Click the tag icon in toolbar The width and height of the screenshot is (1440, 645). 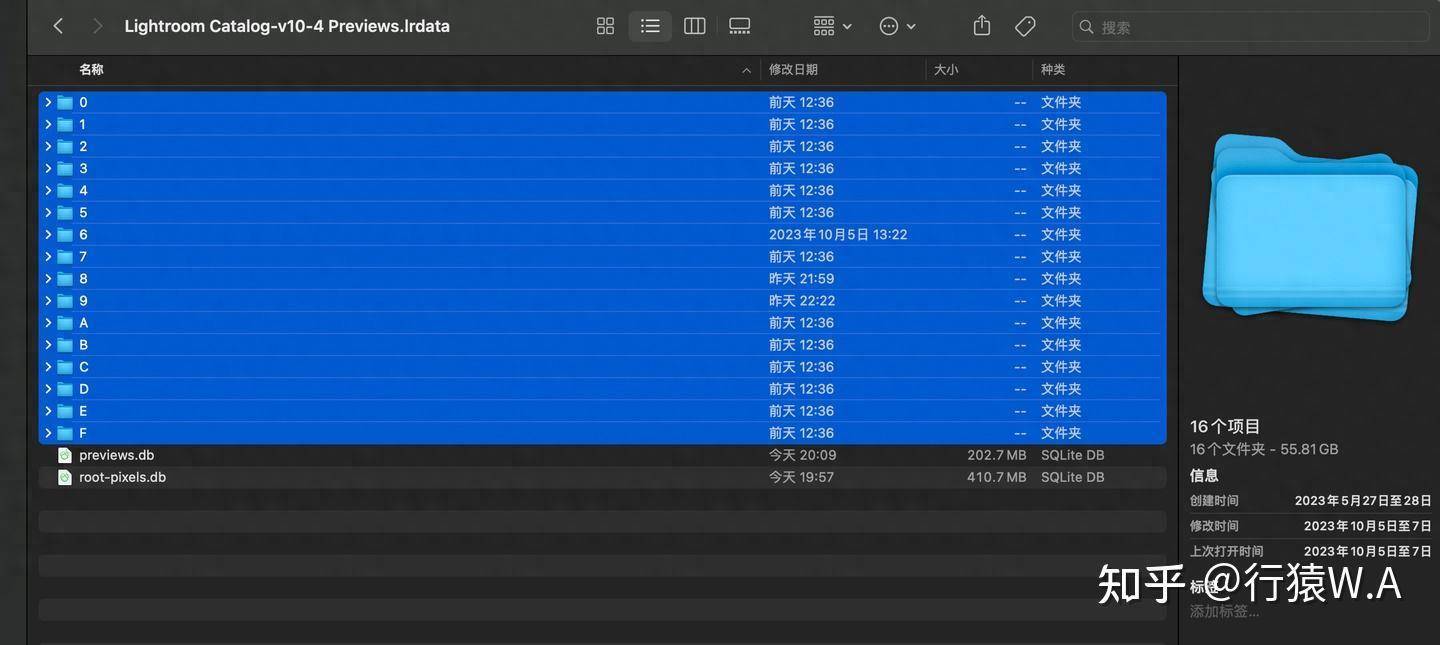[x=1025, y=26]
